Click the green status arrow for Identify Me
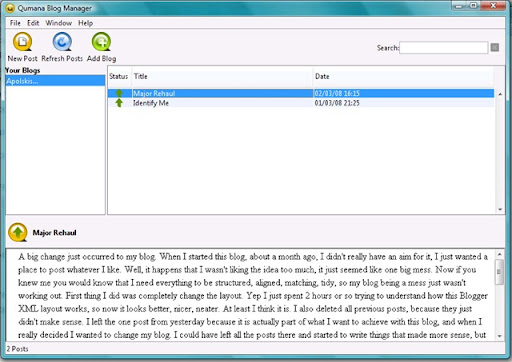 pyautogui.click(x=119, y=103)
